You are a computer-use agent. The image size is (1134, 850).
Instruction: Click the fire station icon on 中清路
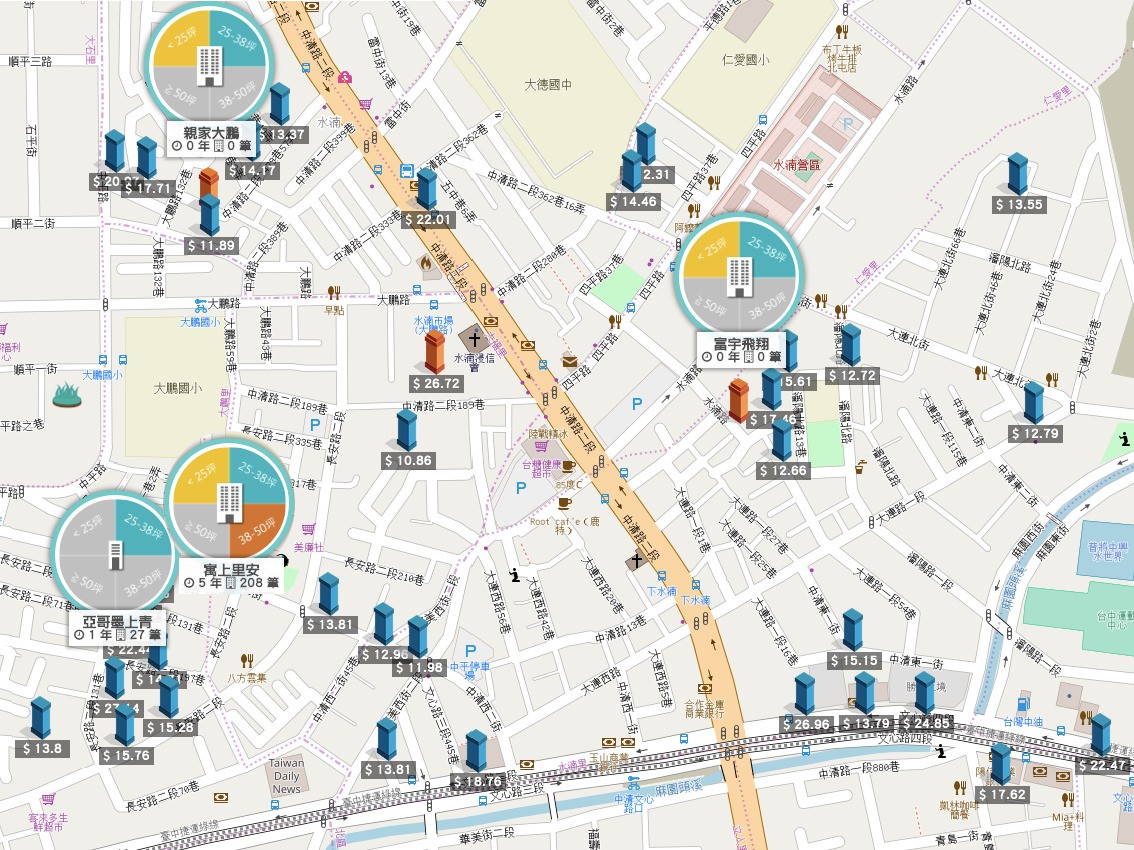coord(426,264)
